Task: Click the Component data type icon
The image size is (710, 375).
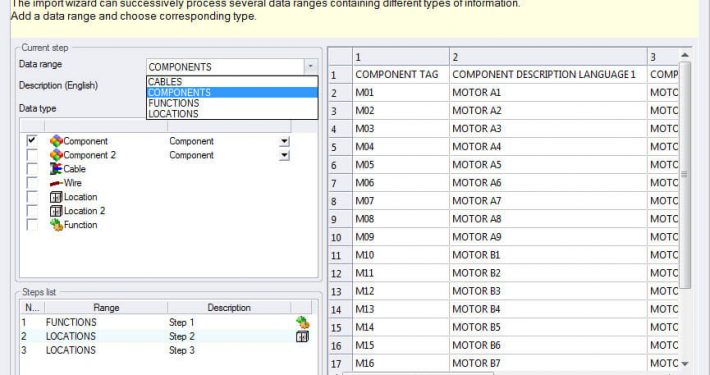Action: 56,141
